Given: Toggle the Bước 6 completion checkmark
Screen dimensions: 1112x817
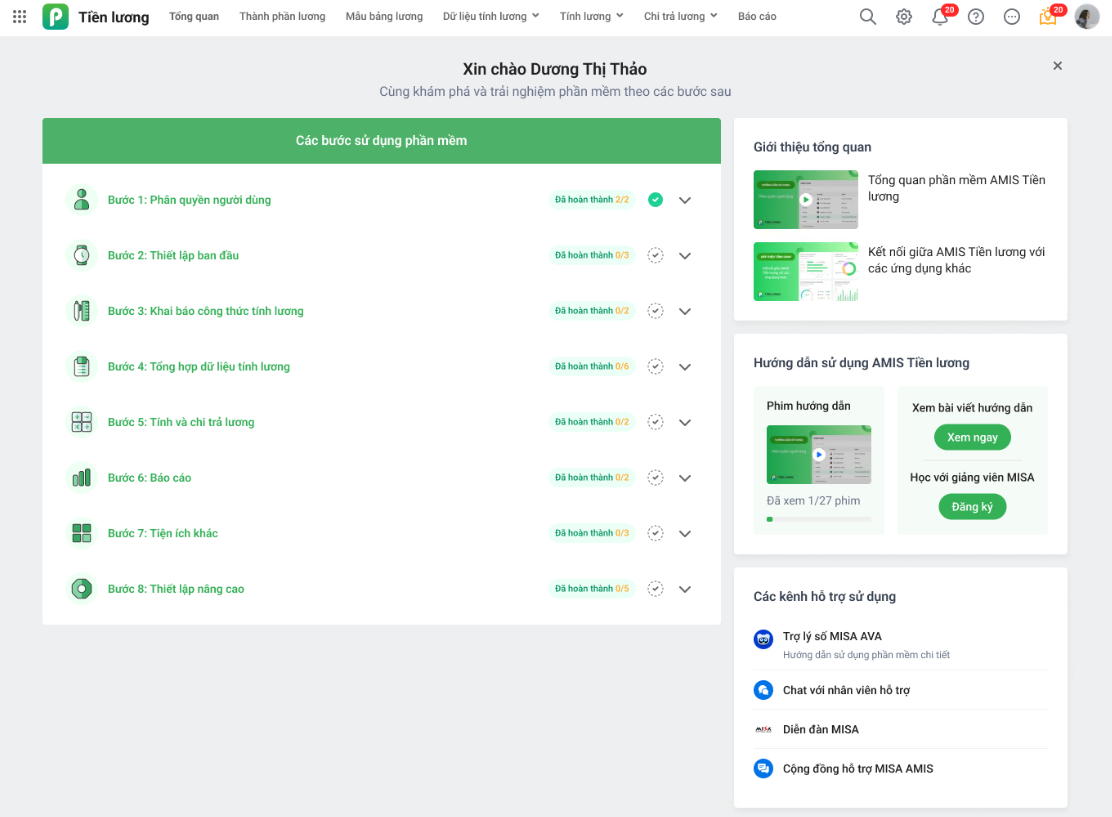Looking at the screenshot, I should [655, 477].
